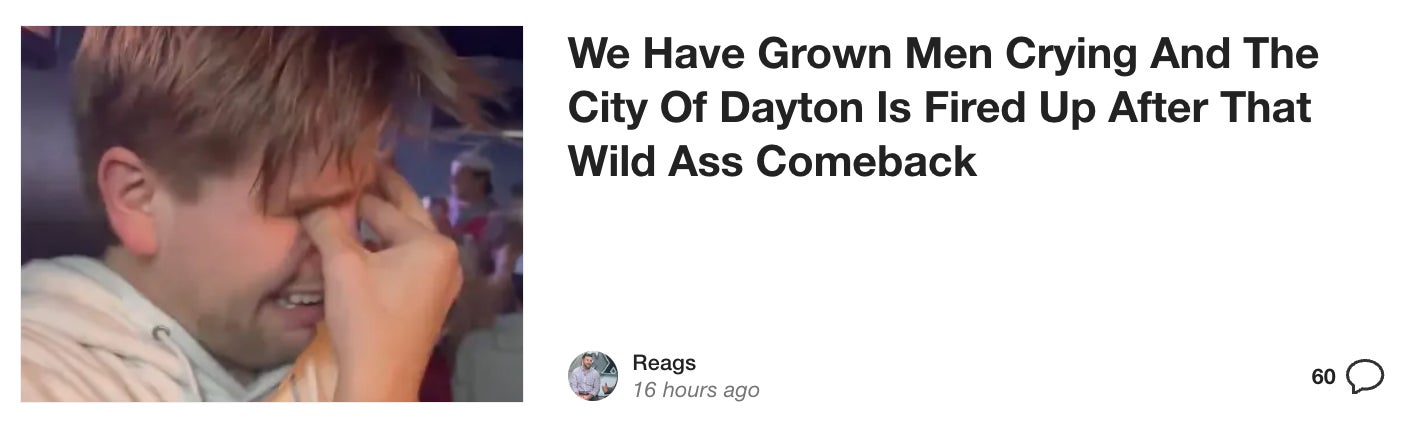Click After That in the headline

(1213, 107)
